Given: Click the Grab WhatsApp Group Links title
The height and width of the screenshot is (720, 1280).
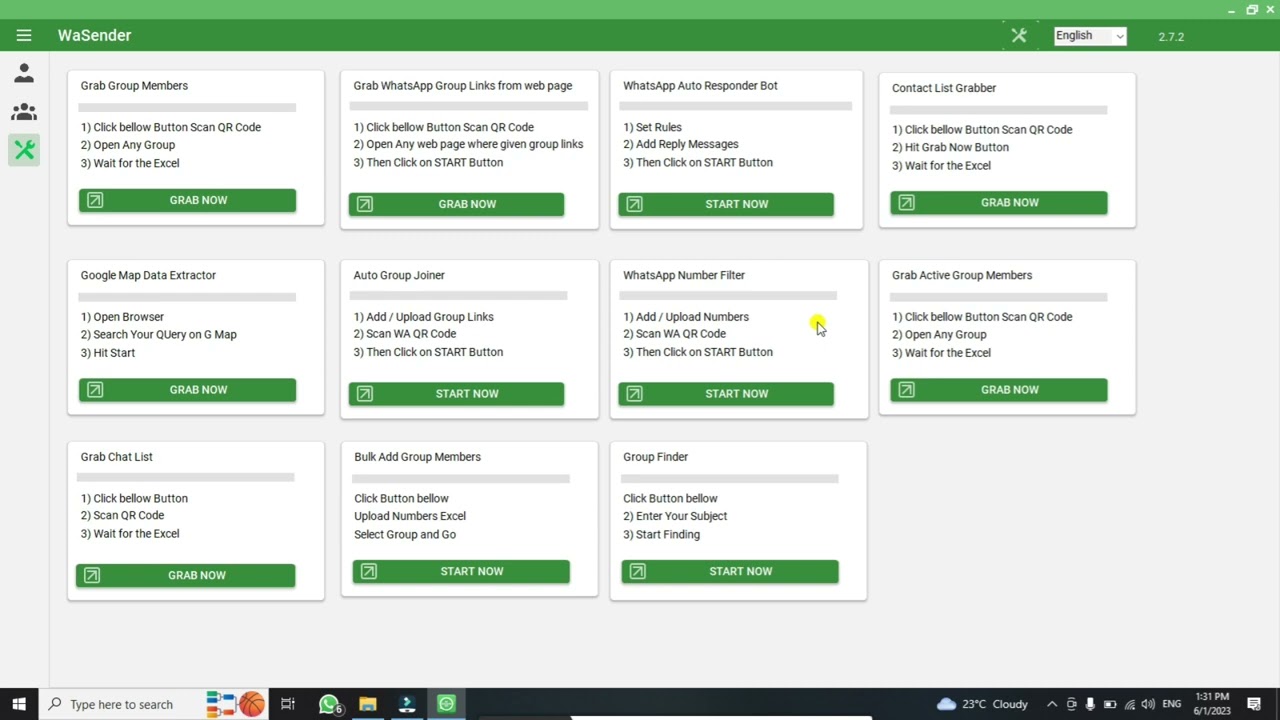Looking at the screenshot, I should [x=463, y=86].
